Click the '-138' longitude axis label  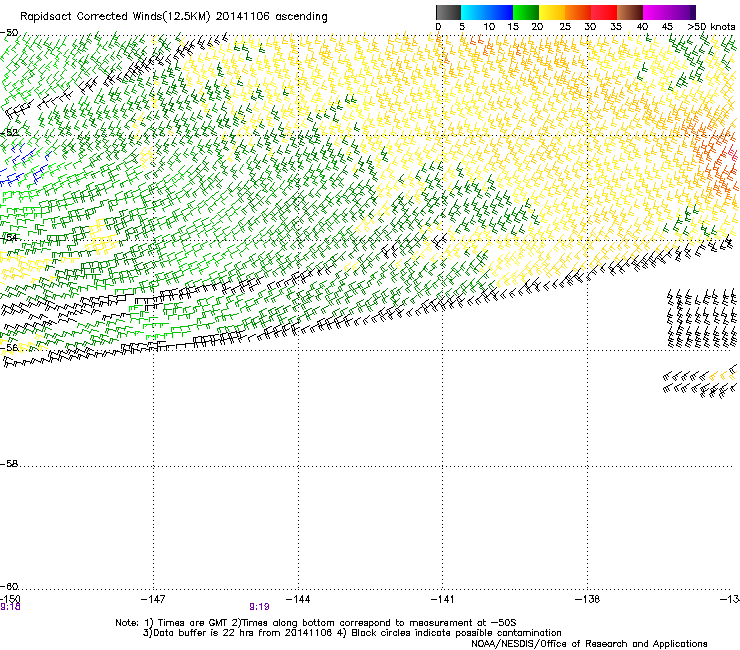tap(588, 599)
